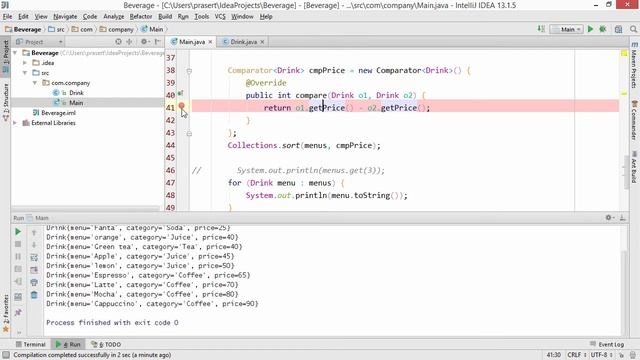The image size is (640, 360).
Task: Open the Navigate menu
Action: [65, 16]
